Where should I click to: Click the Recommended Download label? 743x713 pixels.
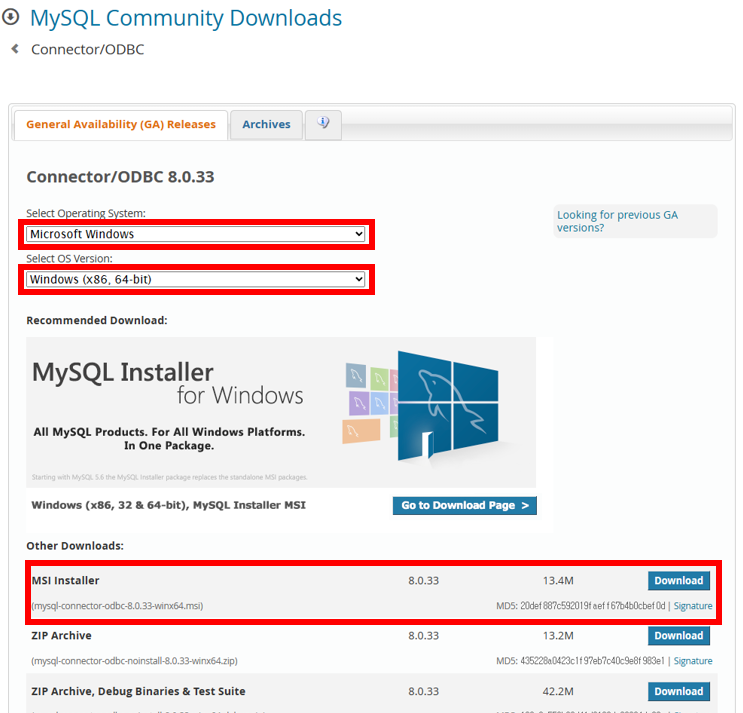97,321
